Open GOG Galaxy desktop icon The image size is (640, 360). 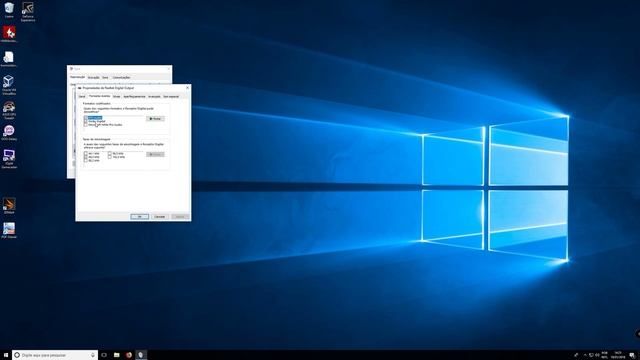[9, 133]
